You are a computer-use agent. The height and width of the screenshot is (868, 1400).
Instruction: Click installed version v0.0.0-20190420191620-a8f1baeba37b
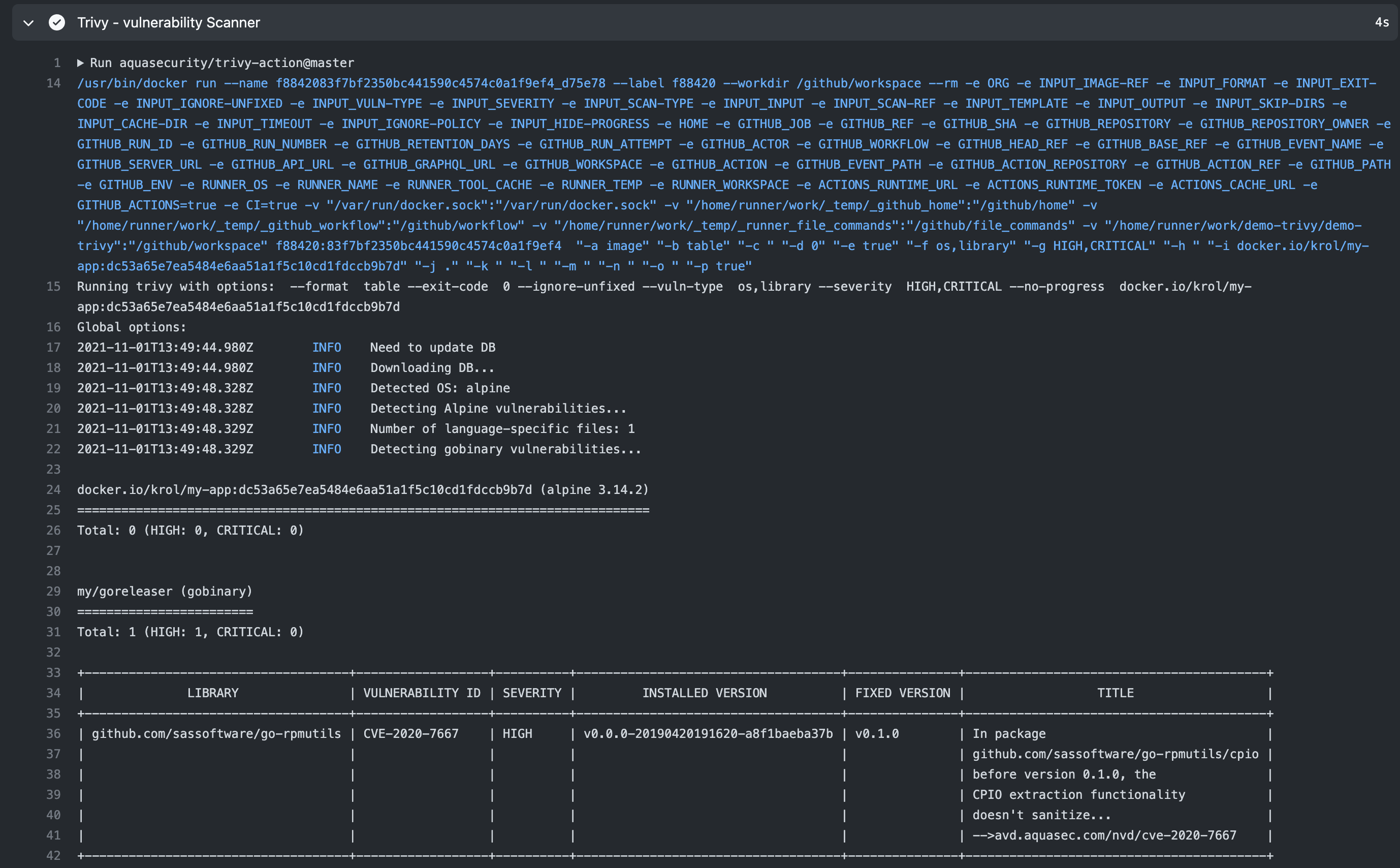708,734
